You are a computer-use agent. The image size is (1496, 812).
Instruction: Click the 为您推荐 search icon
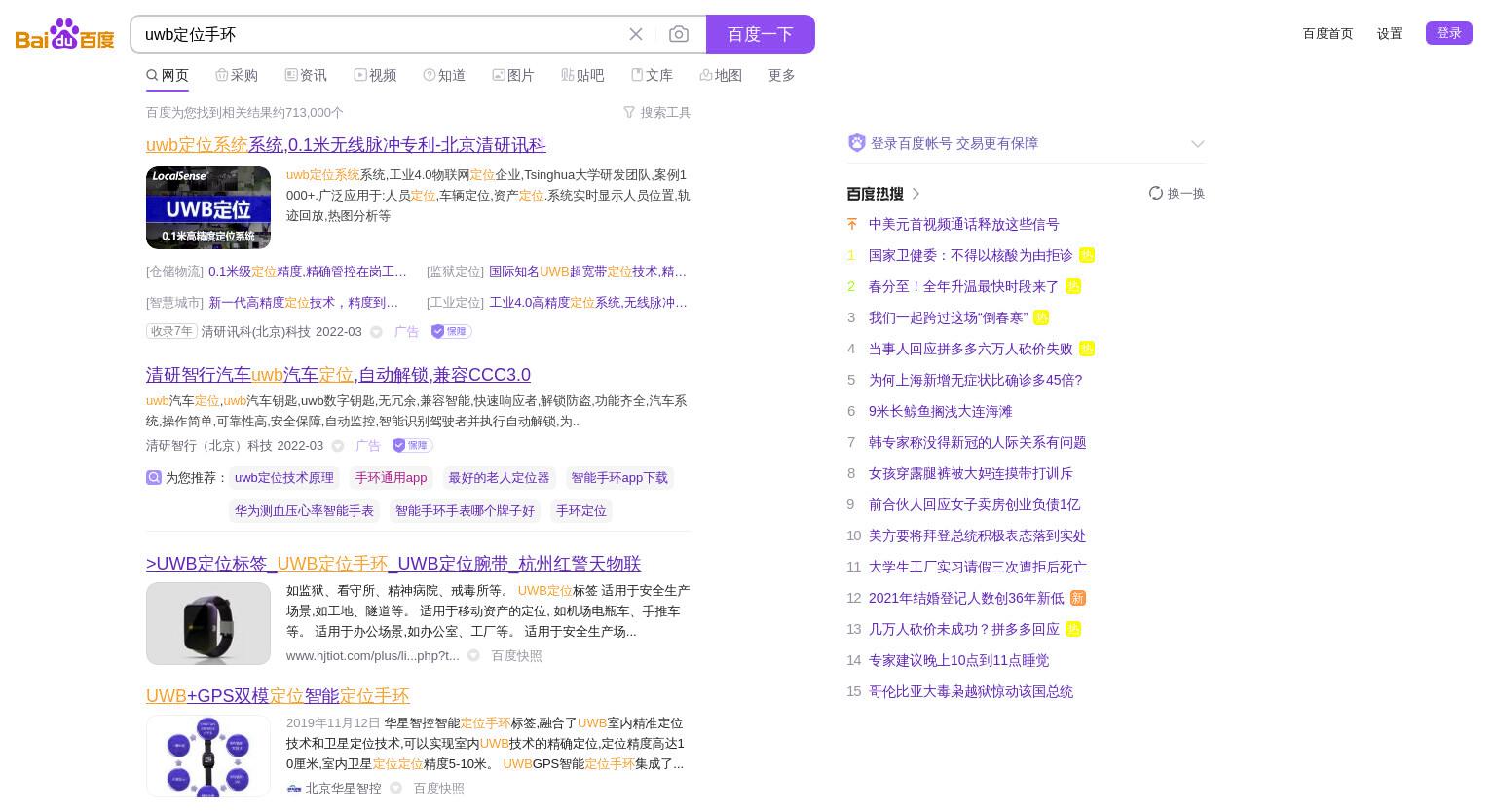point(153,478)
